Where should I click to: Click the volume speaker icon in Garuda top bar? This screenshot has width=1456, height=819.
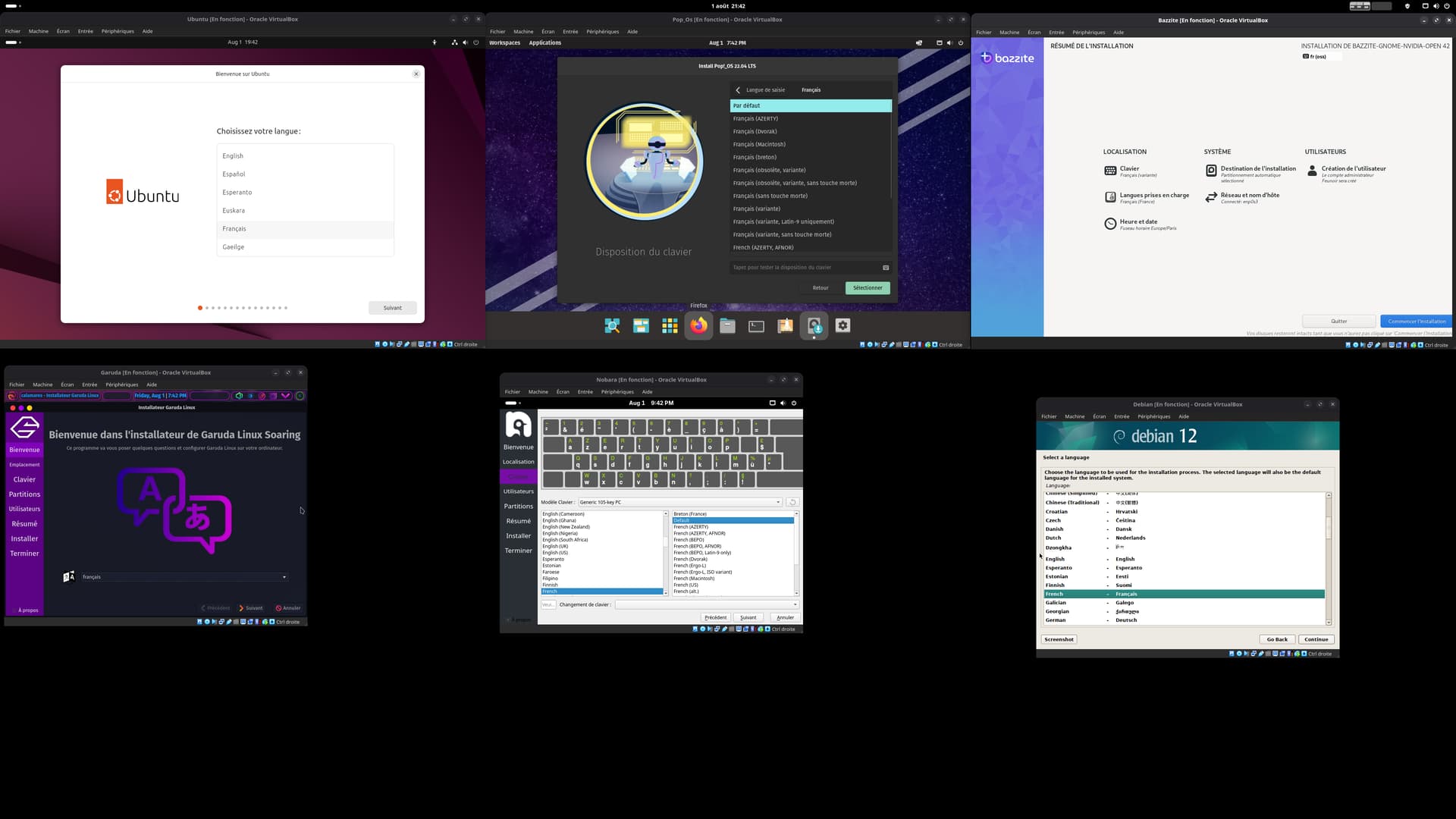(x=239, y=396)
